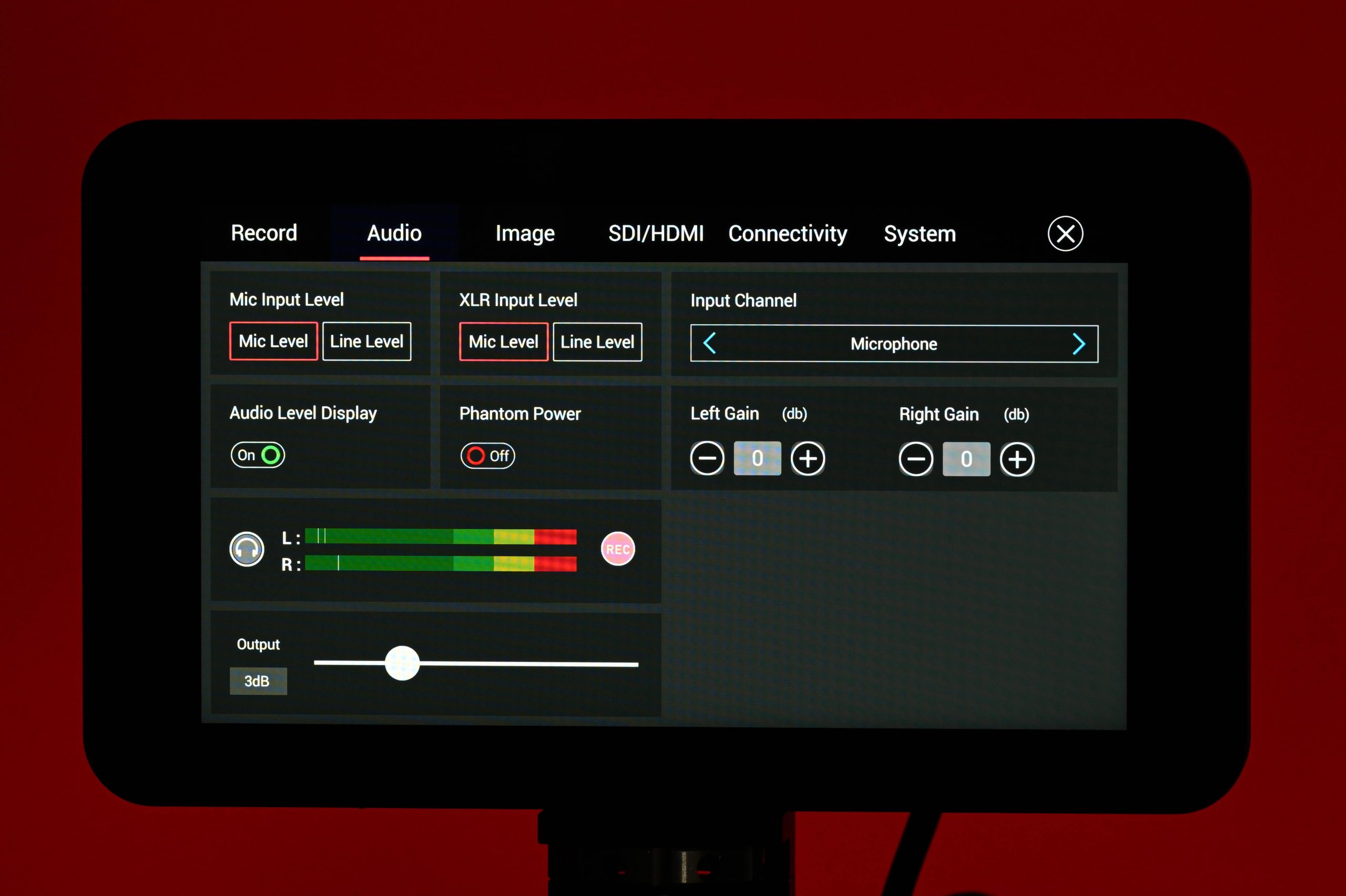Select Line Level for XLR Input

597,342
